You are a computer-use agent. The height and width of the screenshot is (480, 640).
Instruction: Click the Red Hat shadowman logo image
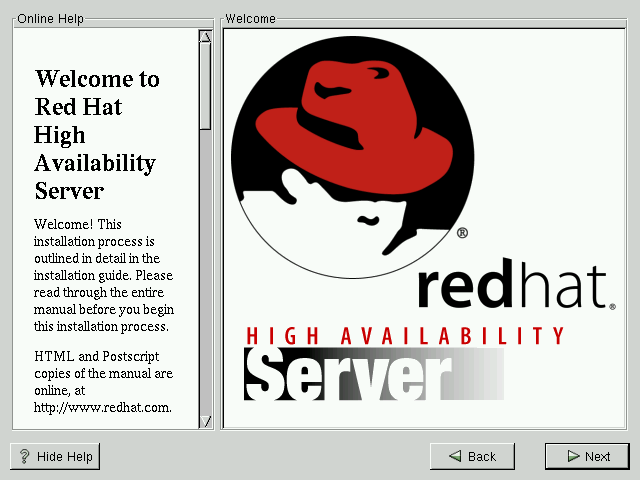(353, 157)
